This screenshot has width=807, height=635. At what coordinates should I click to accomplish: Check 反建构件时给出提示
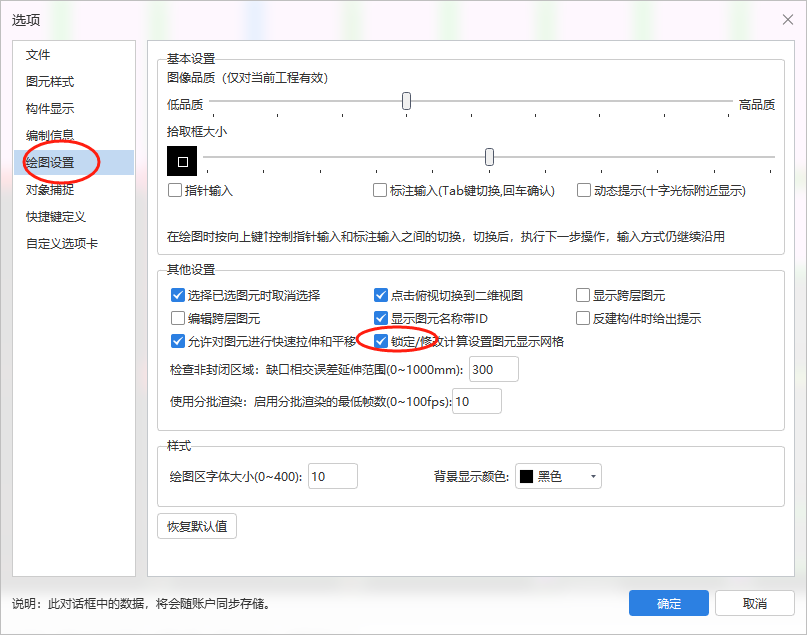(583, 319)
